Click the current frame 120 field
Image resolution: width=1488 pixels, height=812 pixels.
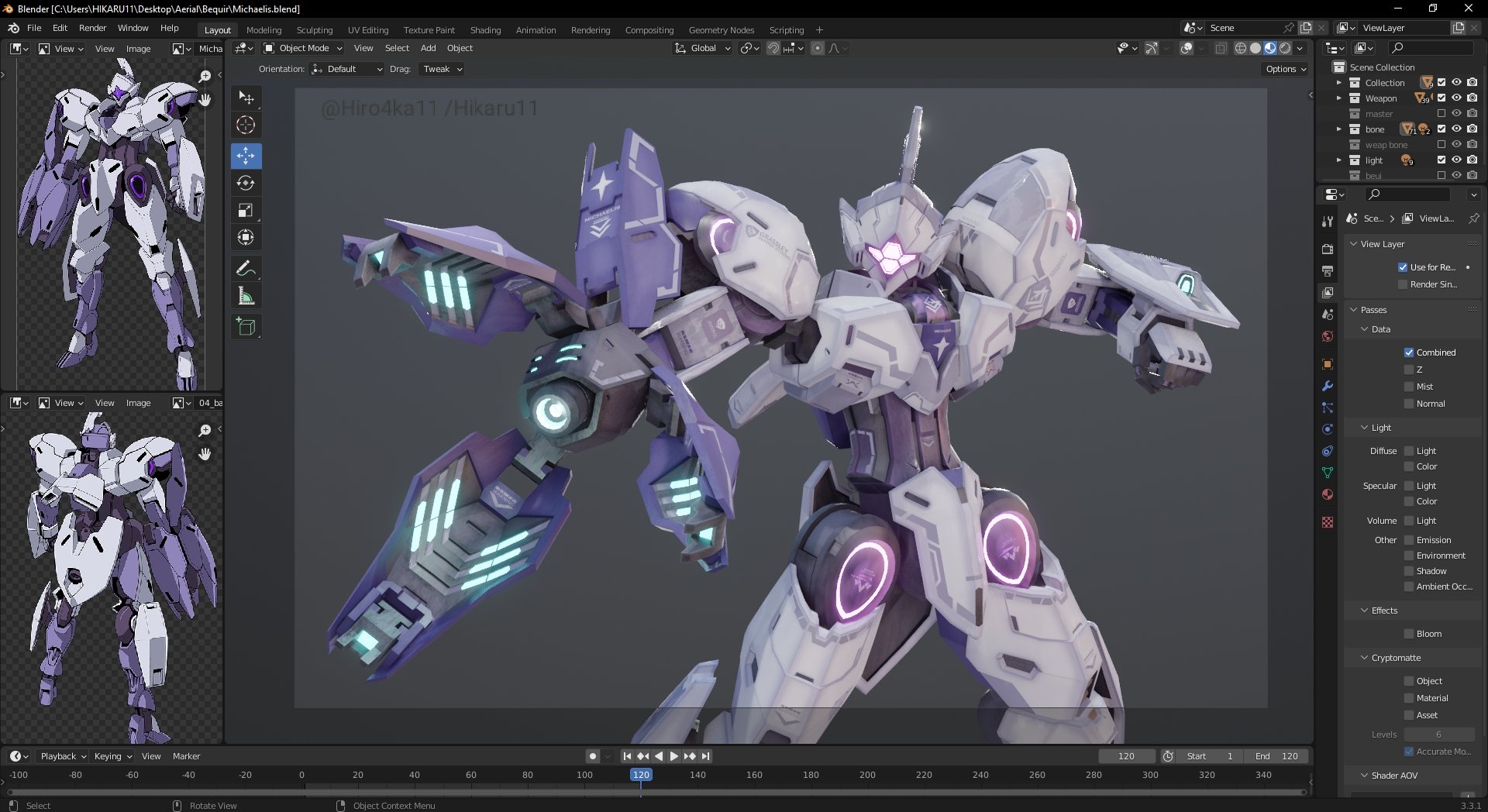(1126, 756)
